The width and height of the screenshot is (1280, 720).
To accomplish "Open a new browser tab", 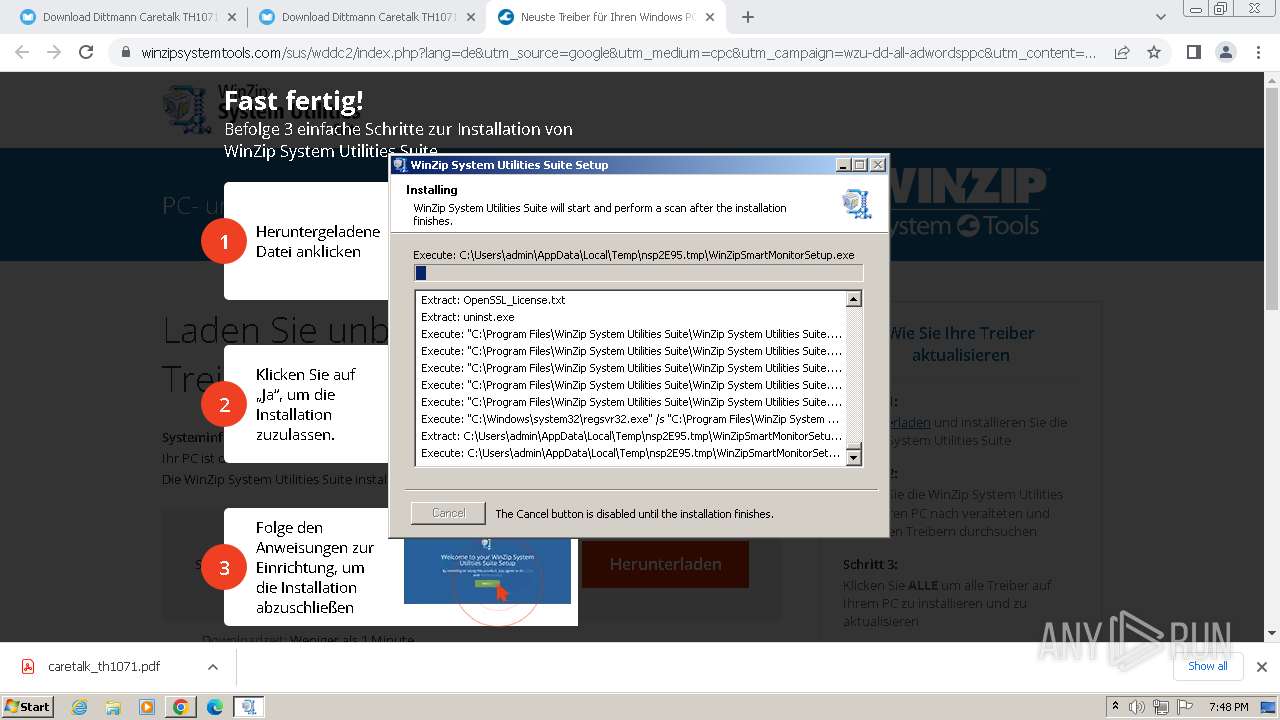I will click(748, 17).
